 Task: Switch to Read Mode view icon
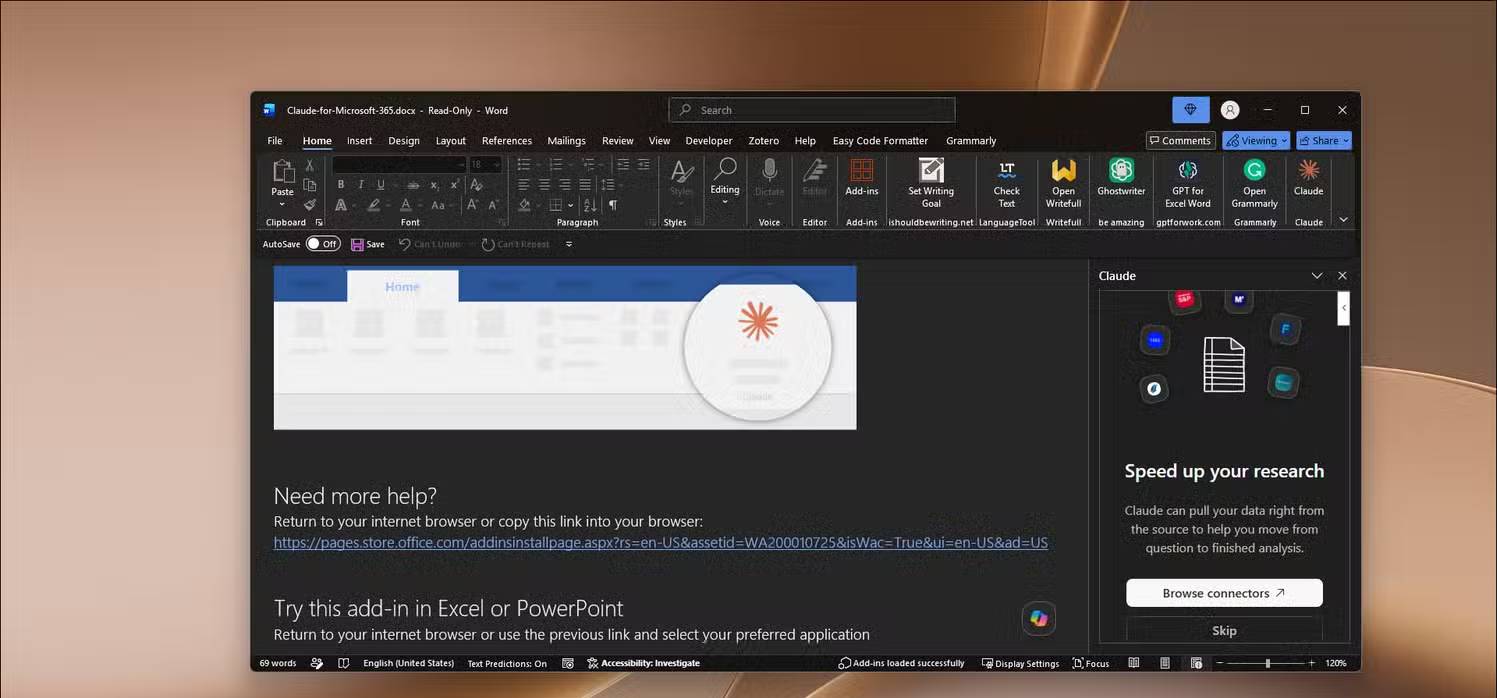point(1133,663)
